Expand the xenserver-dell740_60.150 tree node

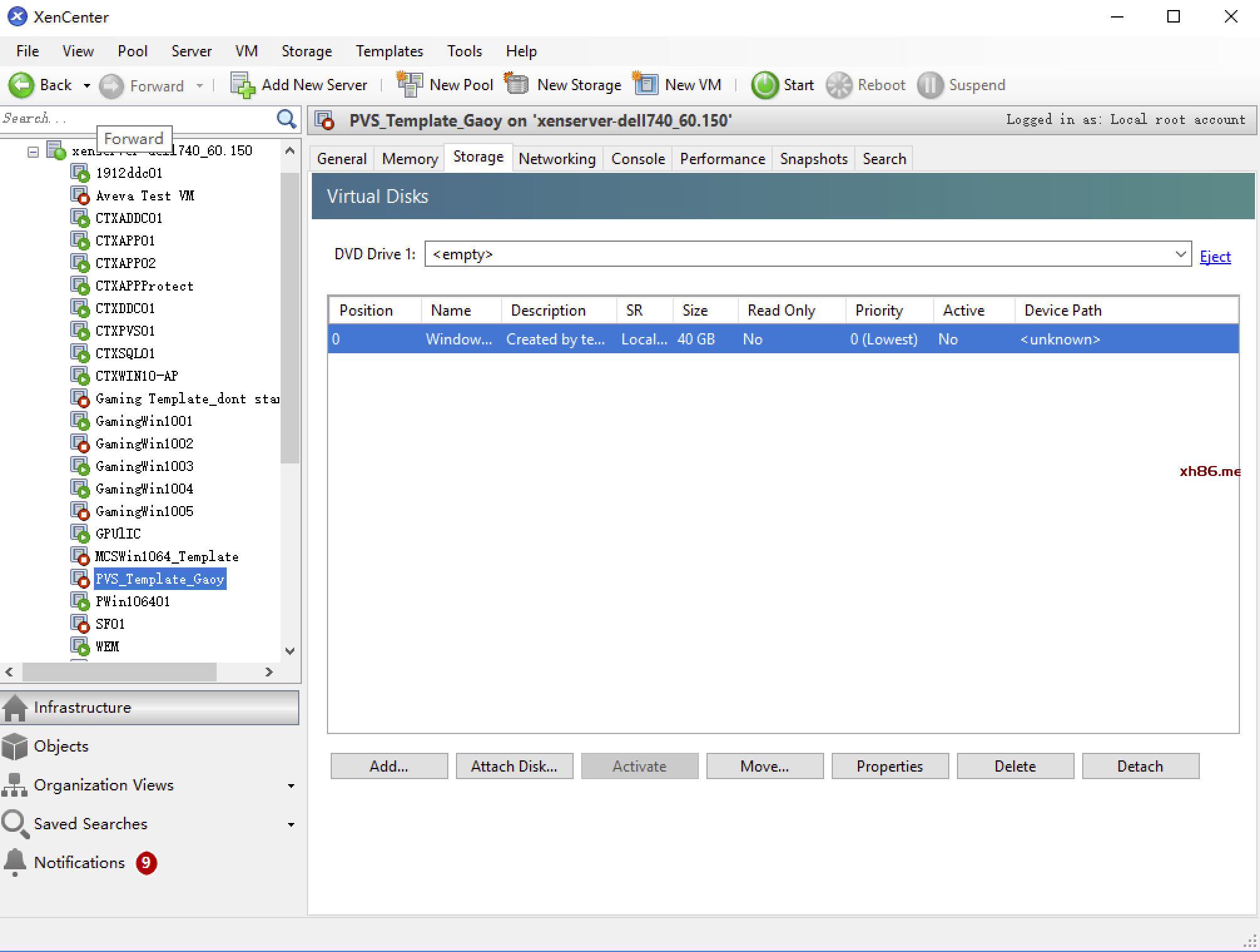pyautogui.click(x=32, y=151)
